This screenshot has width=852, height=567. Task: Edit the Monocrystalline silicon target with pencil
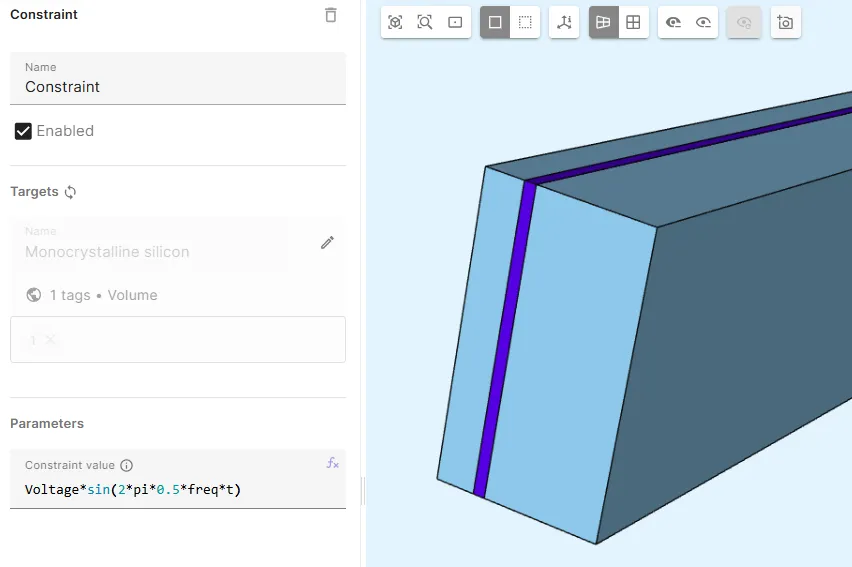[327, 243]
